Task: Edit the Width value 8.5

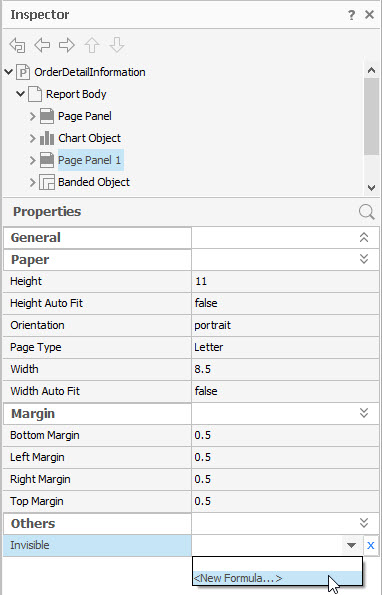Action: click(285, 369)
